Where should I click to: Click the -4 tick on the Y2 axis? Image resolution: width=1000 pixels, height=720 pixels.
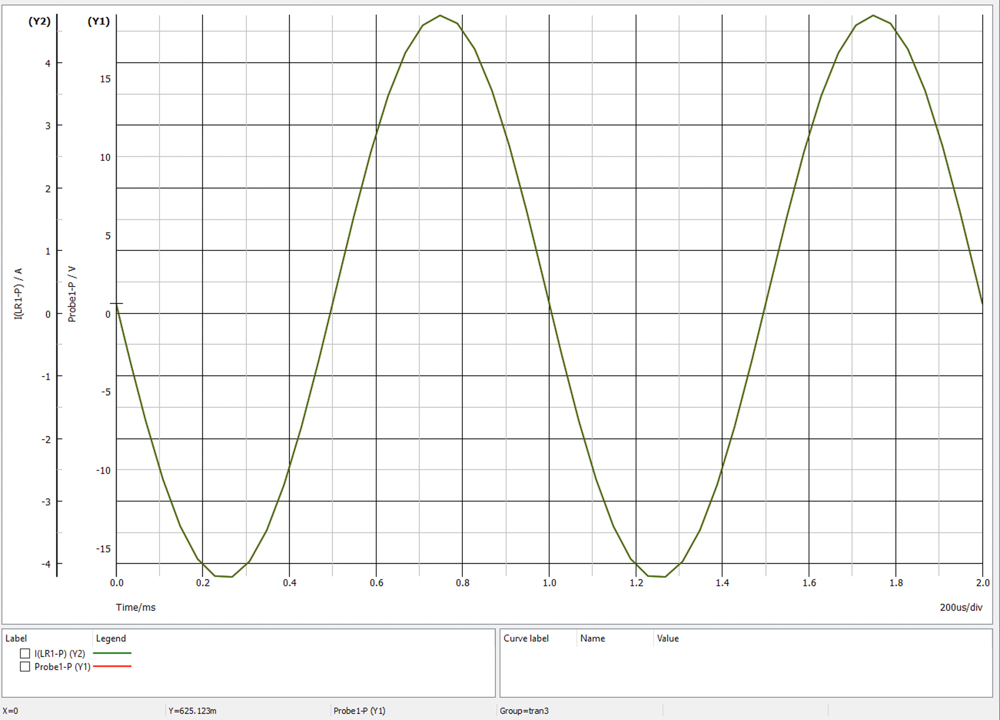click(x=46, y=564)
